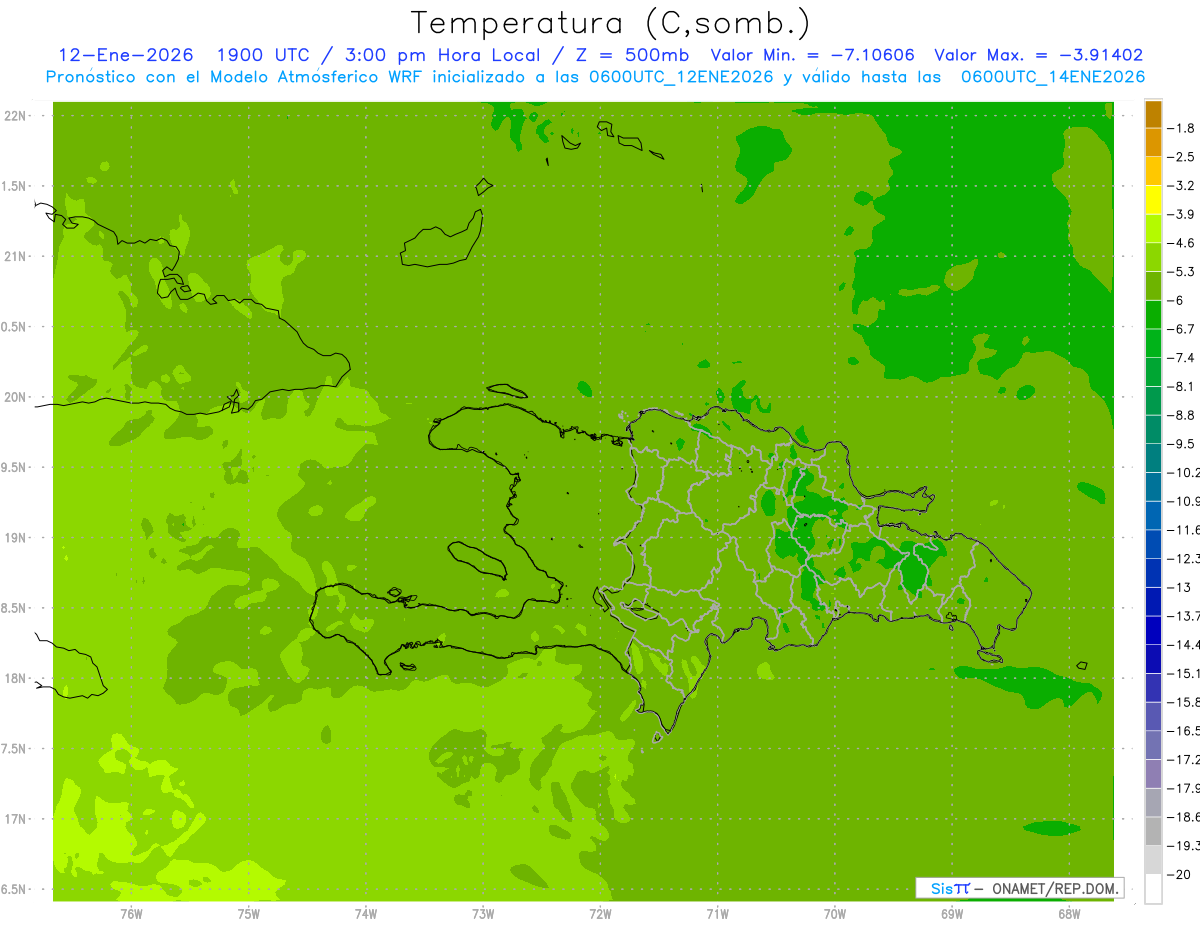Click the '75W' longitude axis label
The height and width of the screenshot is (927, 1200).
tap(248, 913)
